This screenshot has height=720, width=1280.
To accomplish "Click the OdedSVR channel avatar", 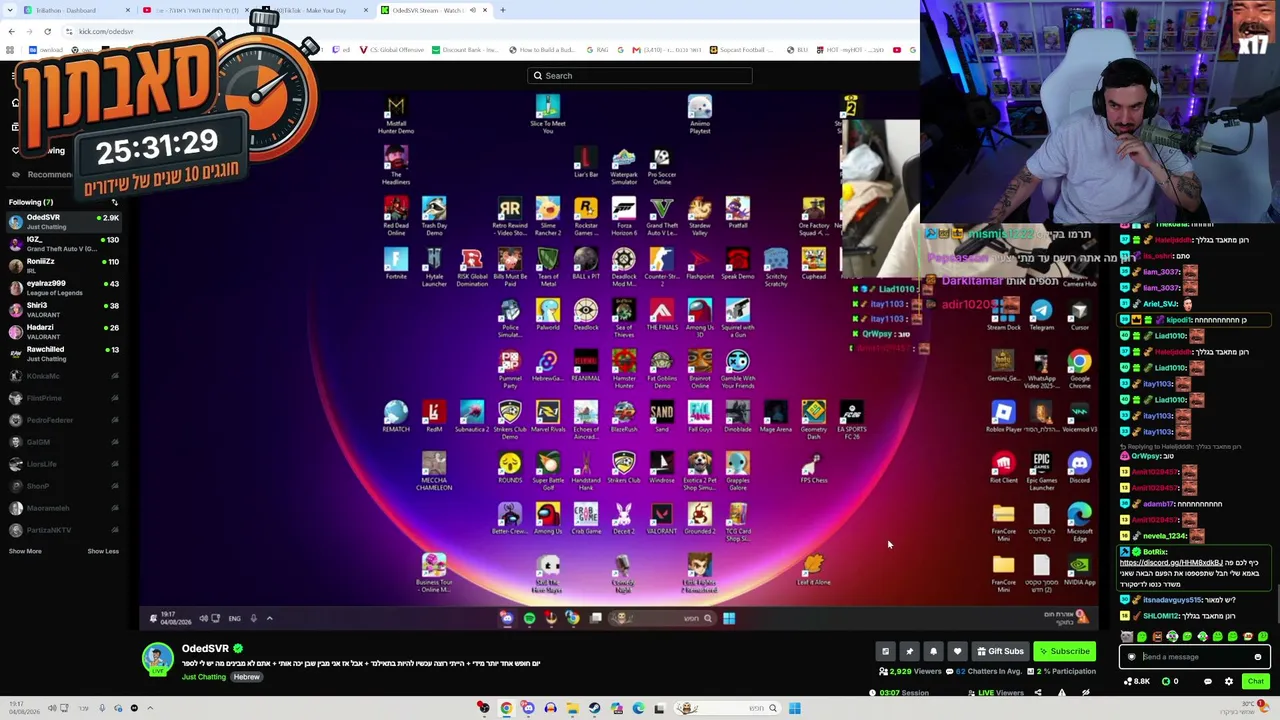I will (157, 658).
